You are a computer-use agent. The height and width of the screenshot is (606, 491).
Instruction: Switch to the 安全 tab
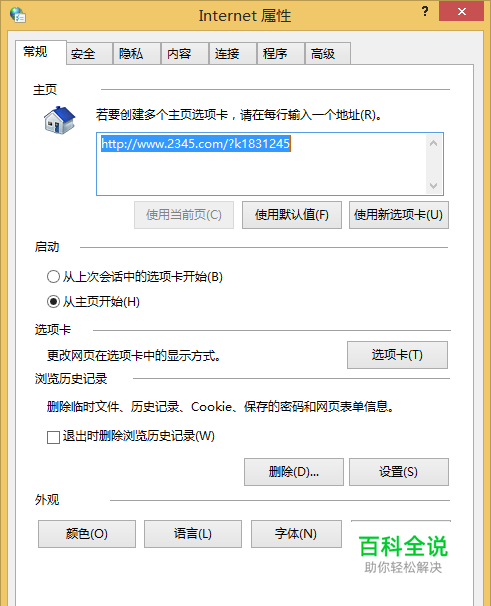[x=89, y=54]
